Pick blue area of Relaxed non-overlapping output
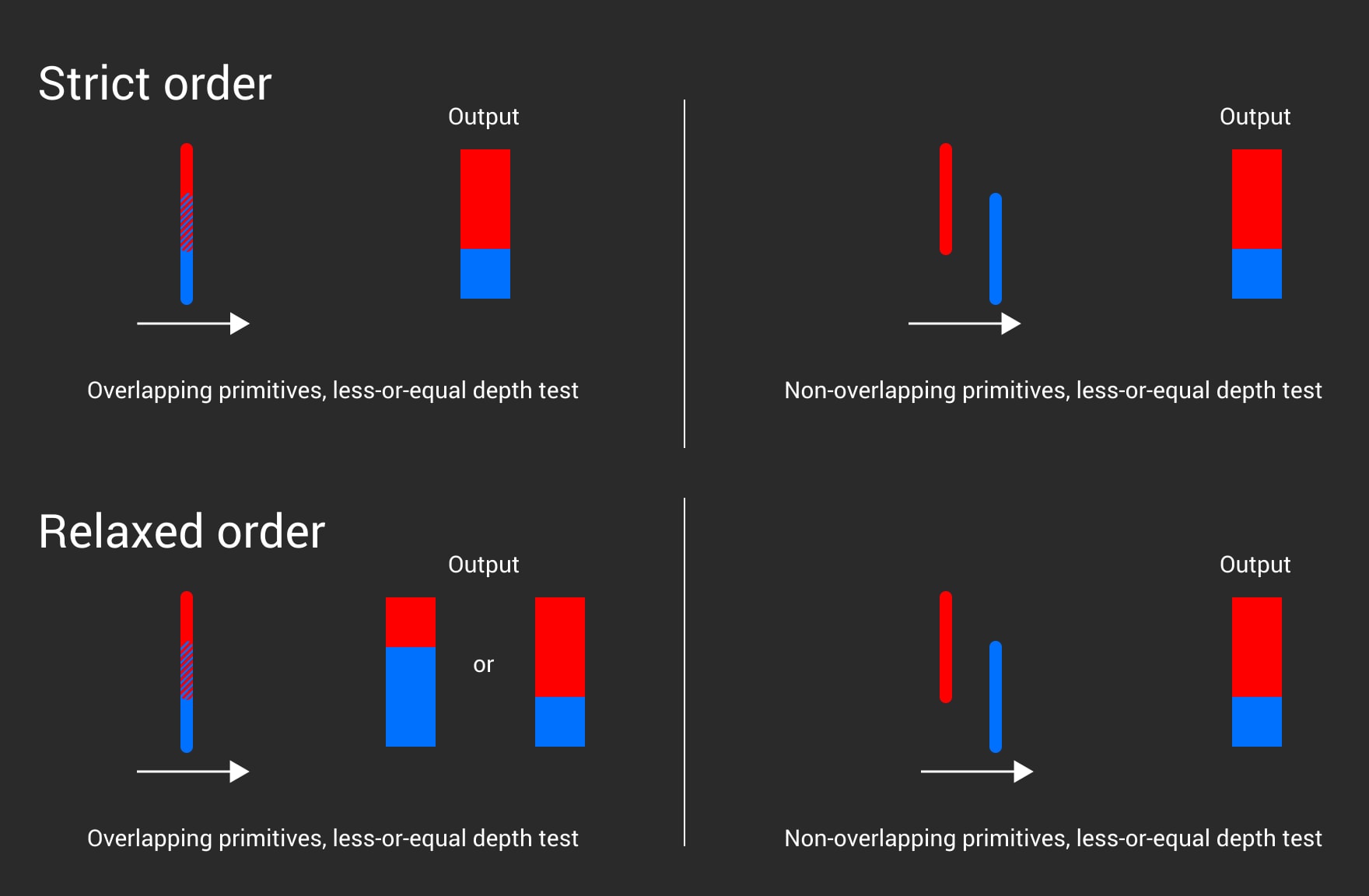1369x896 pixels. (1257, 722)
